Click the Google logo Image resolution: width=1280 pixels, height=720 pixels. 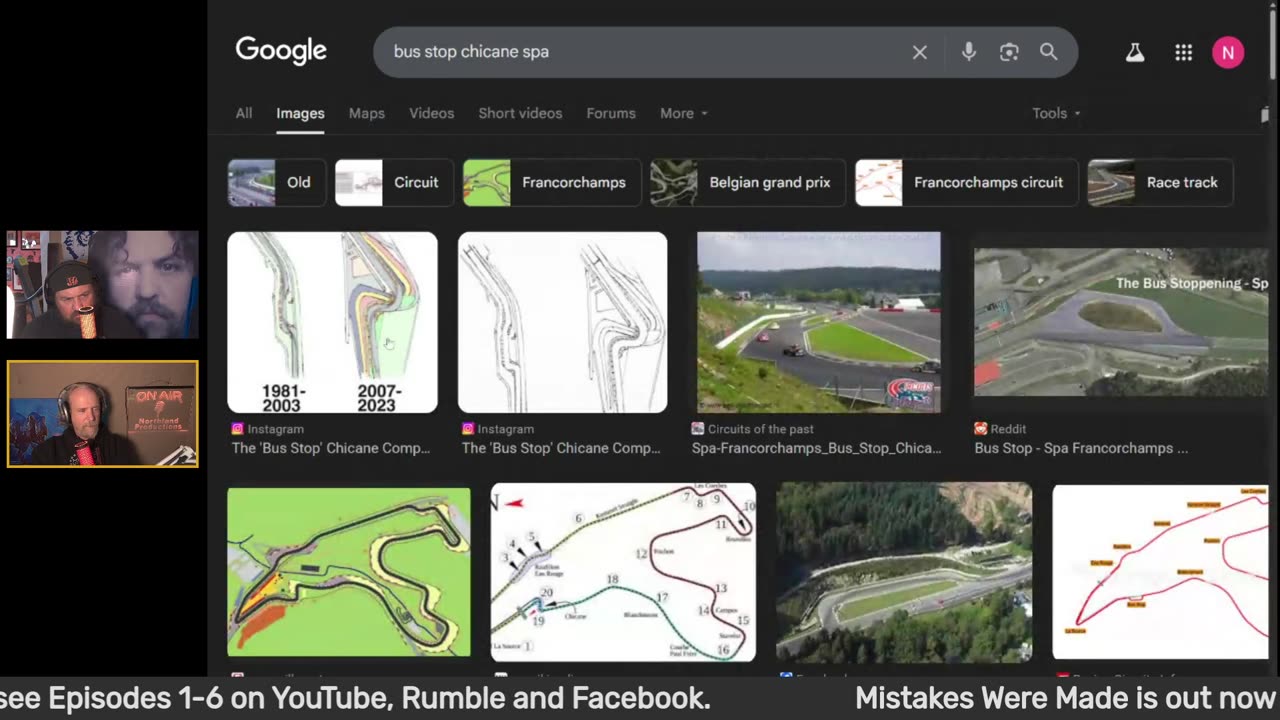pos(281,51)
